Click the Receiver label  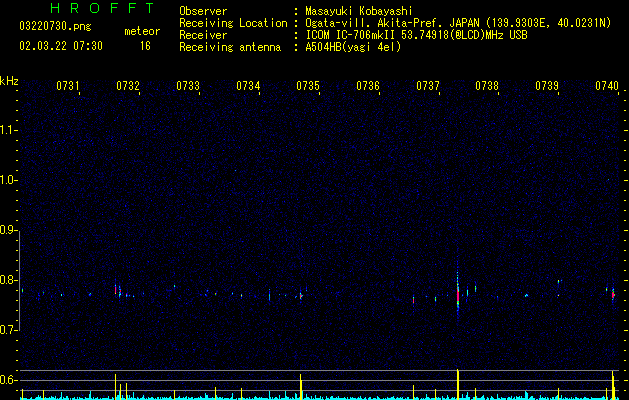(203, 35)
